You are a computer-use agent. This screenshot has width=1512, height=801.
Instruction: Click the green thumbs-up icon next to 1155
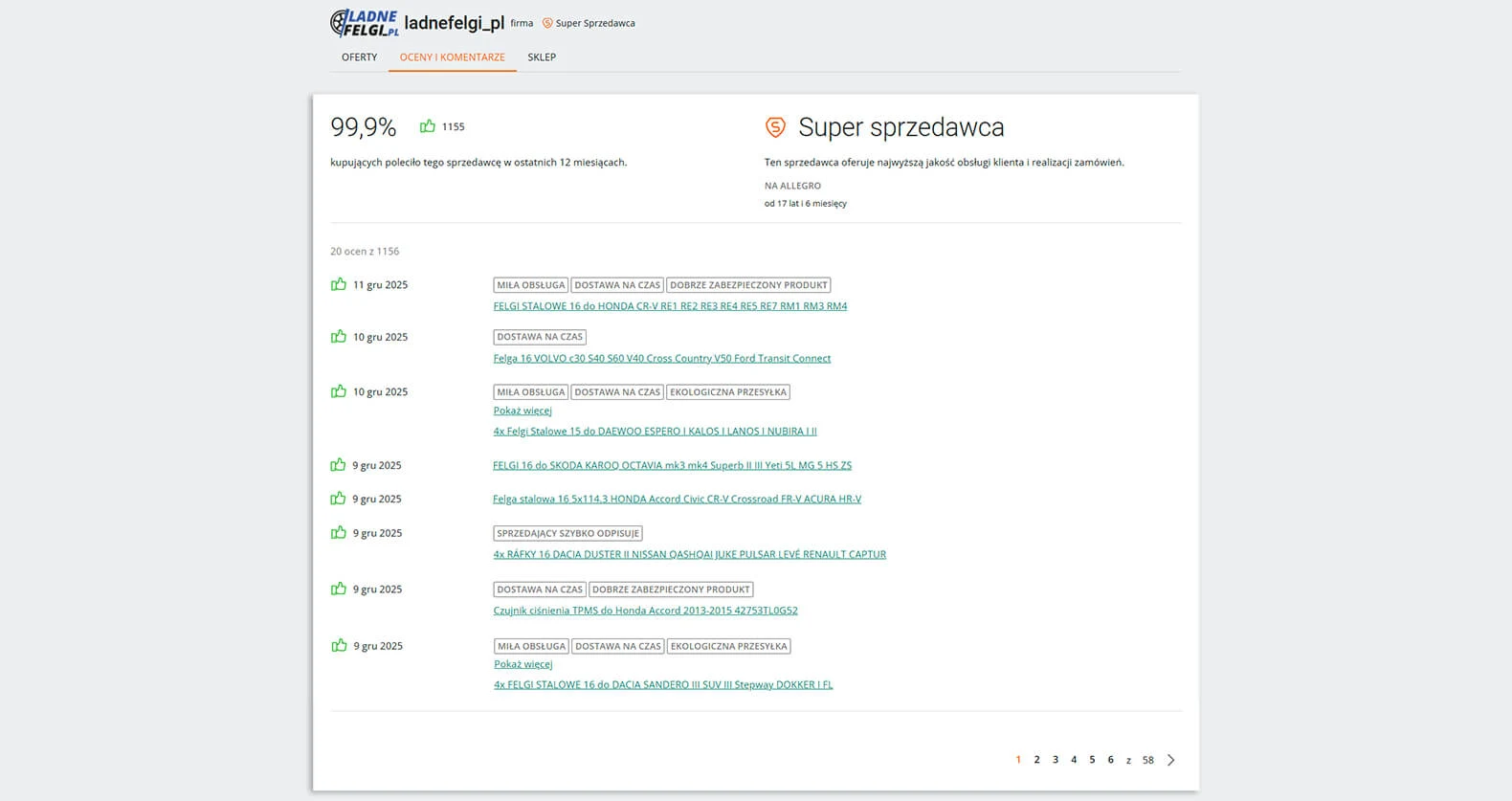click(x=428, y=125)
